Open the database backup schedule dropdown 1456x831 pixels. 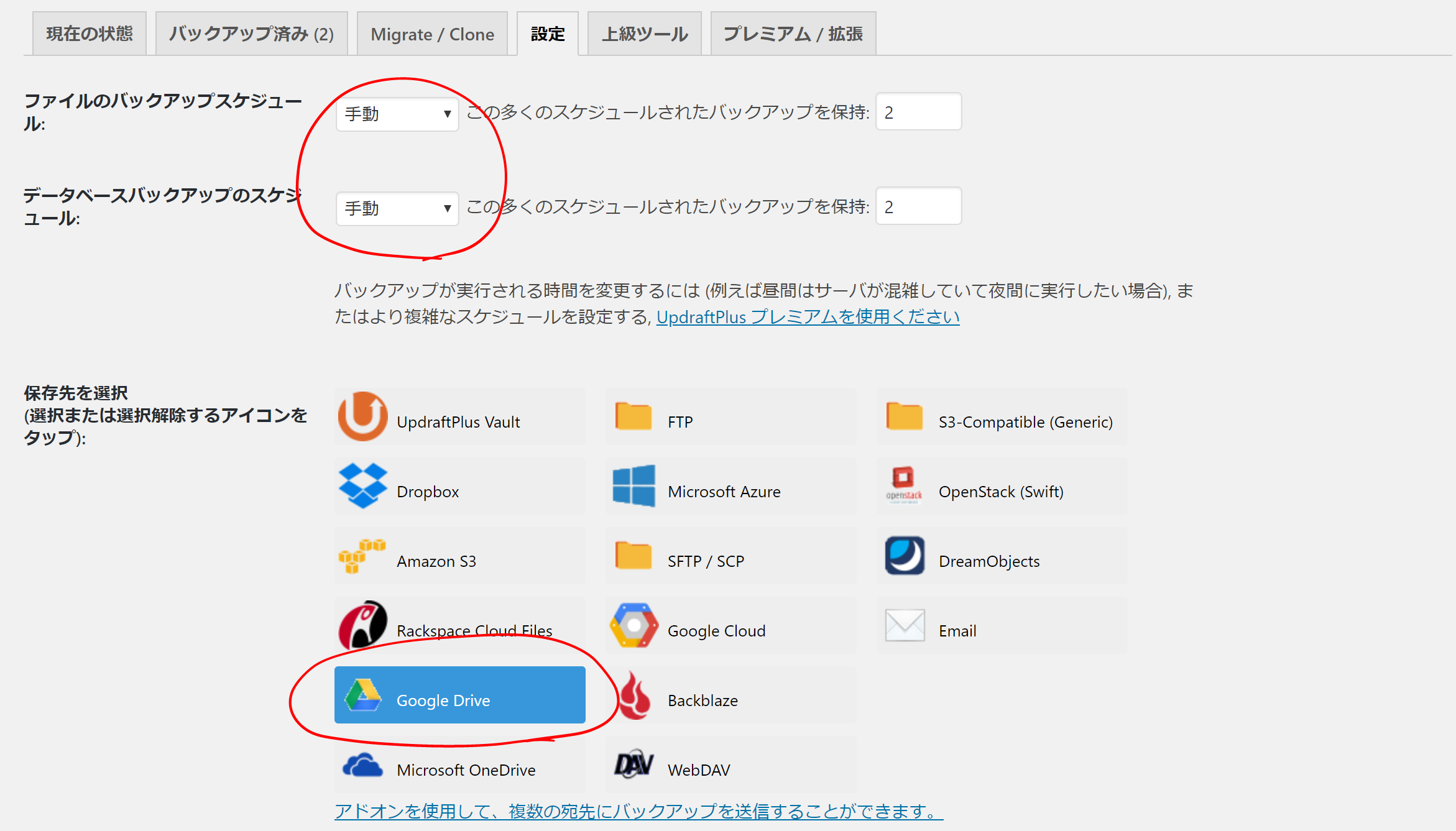pyautogui.click(x=397, y=209)
